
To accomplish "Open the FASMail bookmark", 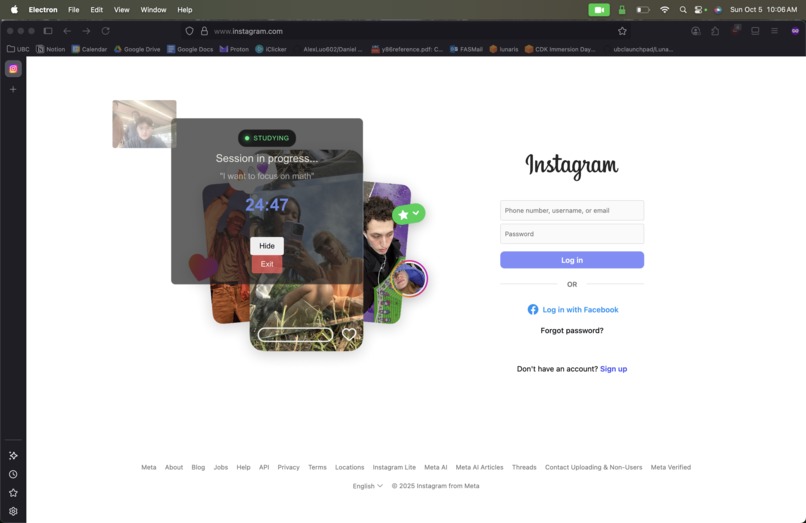I will pos(466,49).
